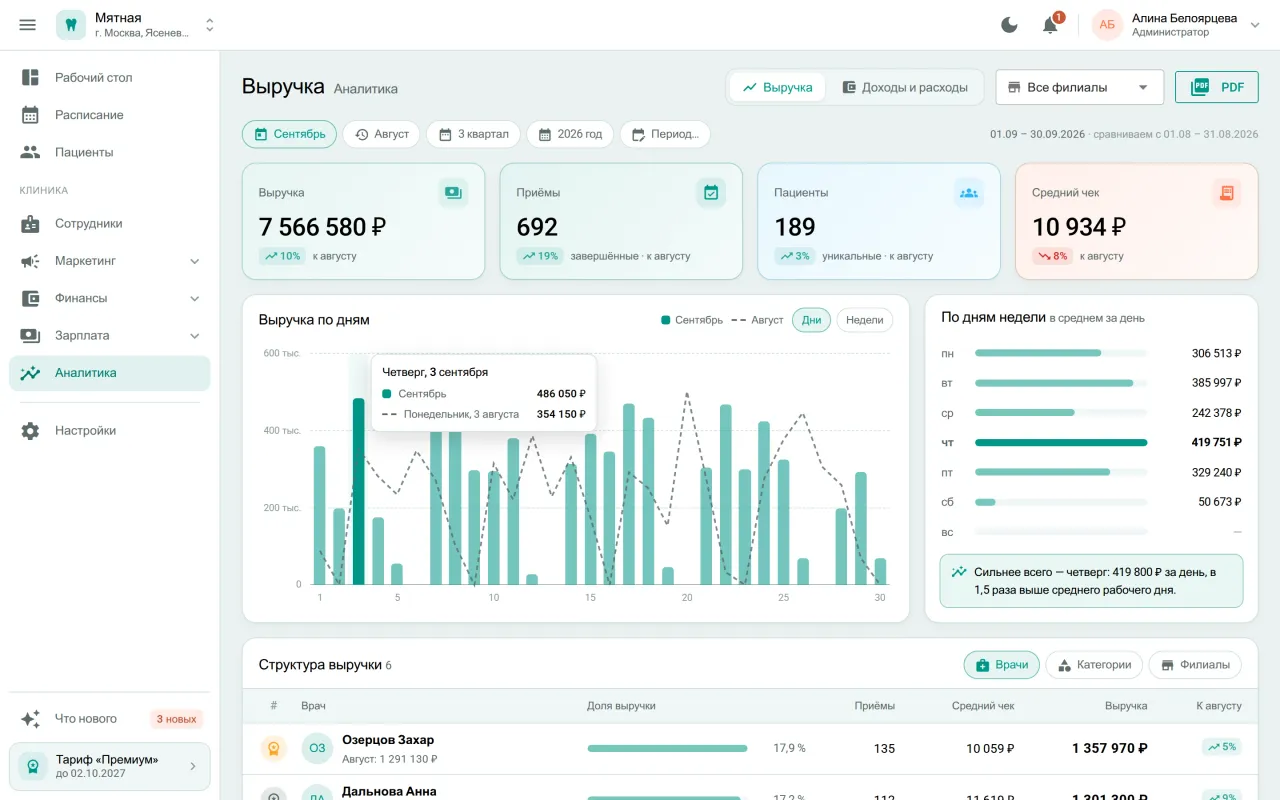Viewport: 1280px width, 800px height.
Task: Toggle dark mode moon icon
Action: coord(1010,25)
